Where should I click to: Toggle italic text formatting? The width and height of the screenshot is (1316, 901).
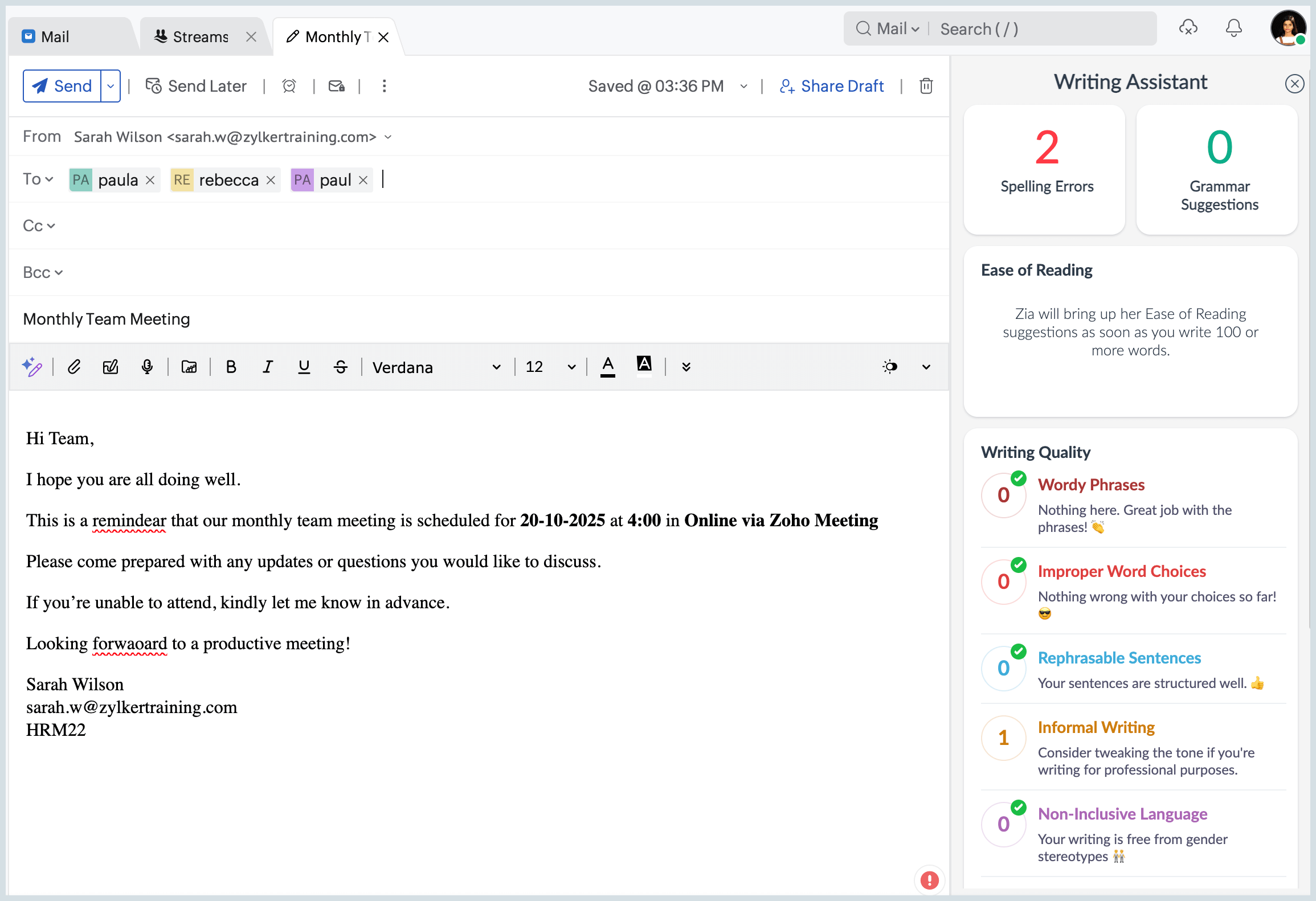pyautogui.click(x=267, y=367)
